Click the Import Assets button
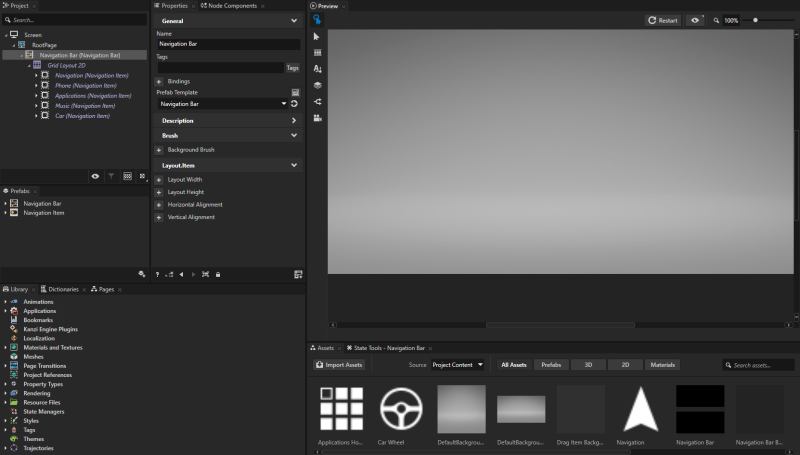Image resolution: width=800 pixels, height=455 pixels. point(340,365)
